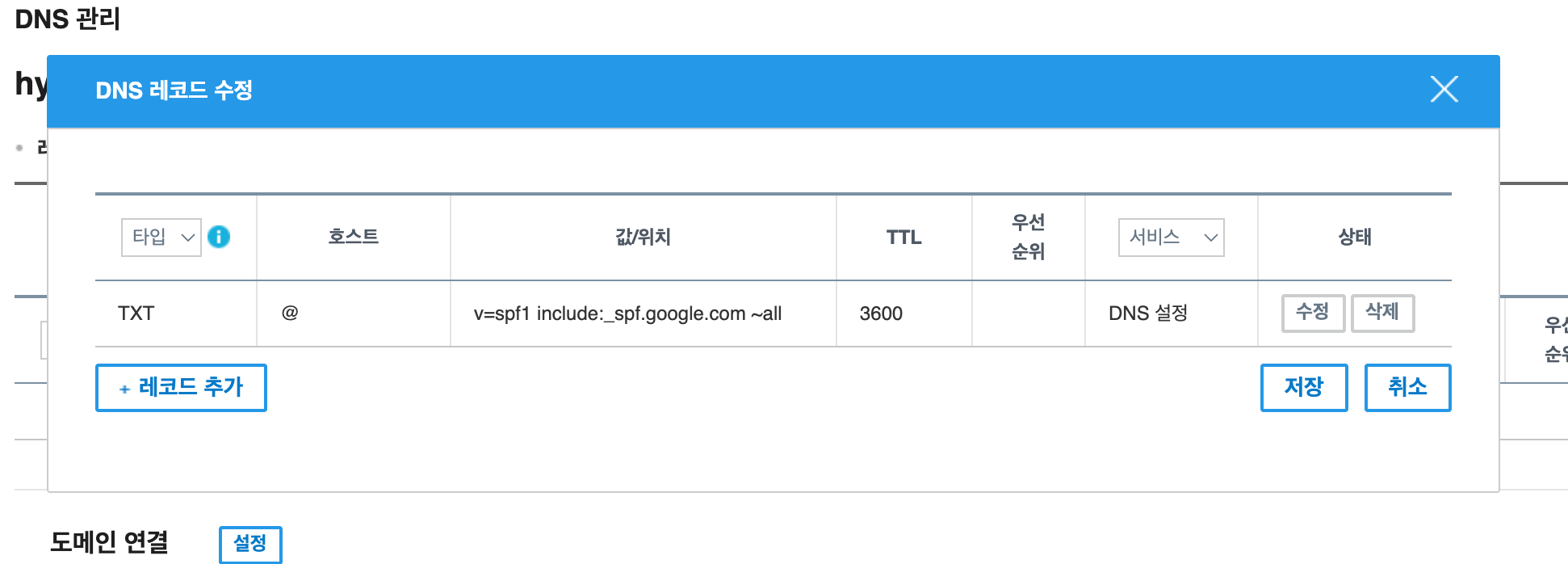Open 설정 next to 도메인 연결
This screenshot has width=1568, height=564.
click(250, 544)
